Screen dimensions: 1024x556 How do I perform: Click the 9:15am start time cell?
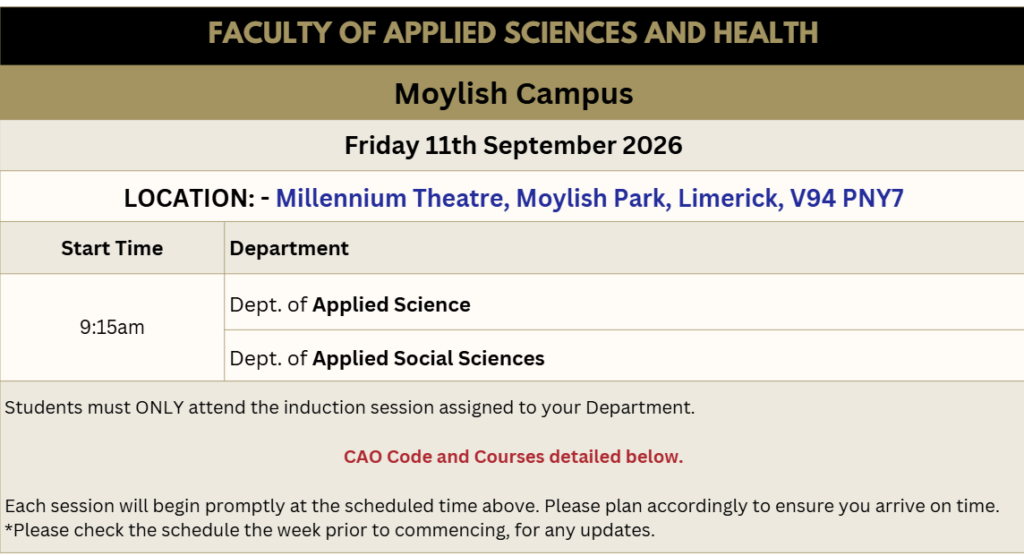112,327
